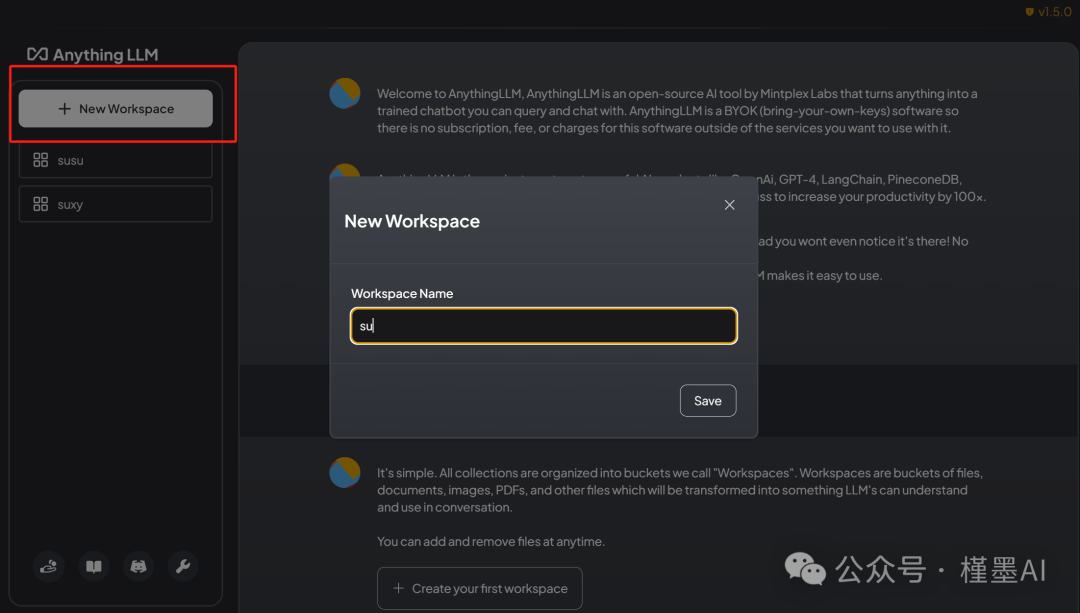The height and width of the screenshot is (613, 1080).
Task: Click the avatar beside the welcome message
Action: (344, 94)
